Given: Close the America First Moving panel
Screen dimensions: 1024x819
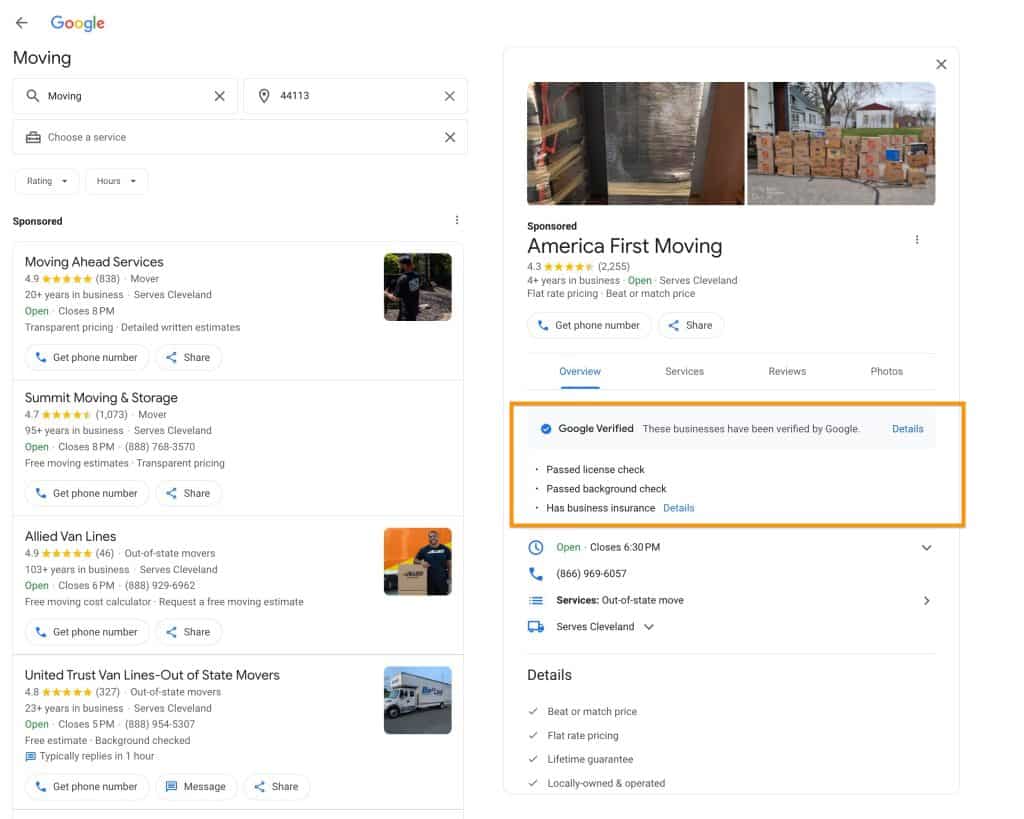Looking at the screenshot, I should pos(941,64).
